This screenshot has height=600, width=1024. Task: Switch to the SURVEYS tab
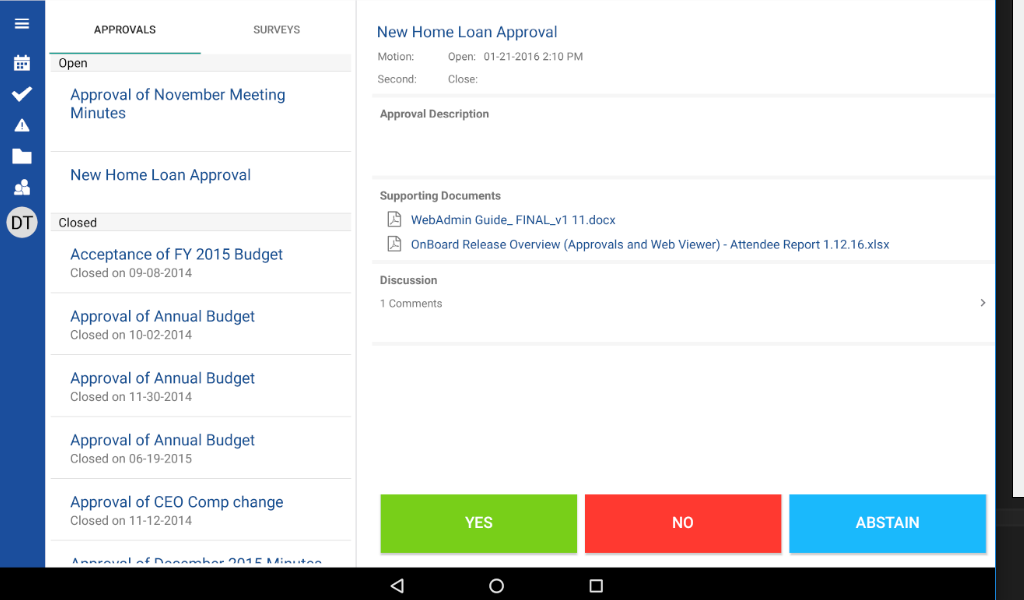click(x=276, y=30)
